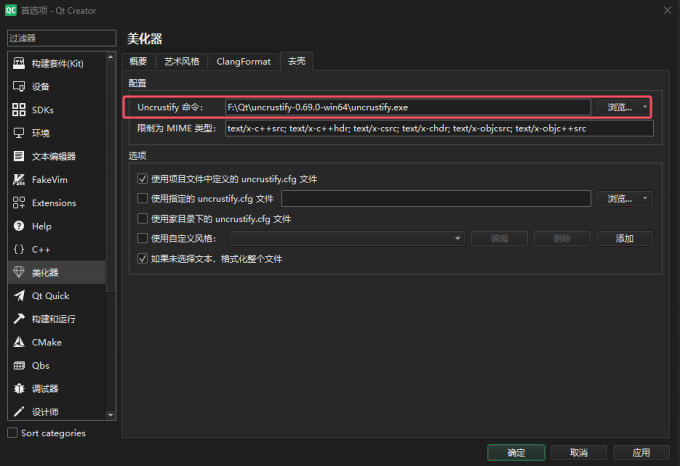This screenshot has width=680, height=466.
Task: Toggle 使用项目文件中定义的 uncrustify.cfg checkbox
Action: pyautogui.click(x=142, y=179)
